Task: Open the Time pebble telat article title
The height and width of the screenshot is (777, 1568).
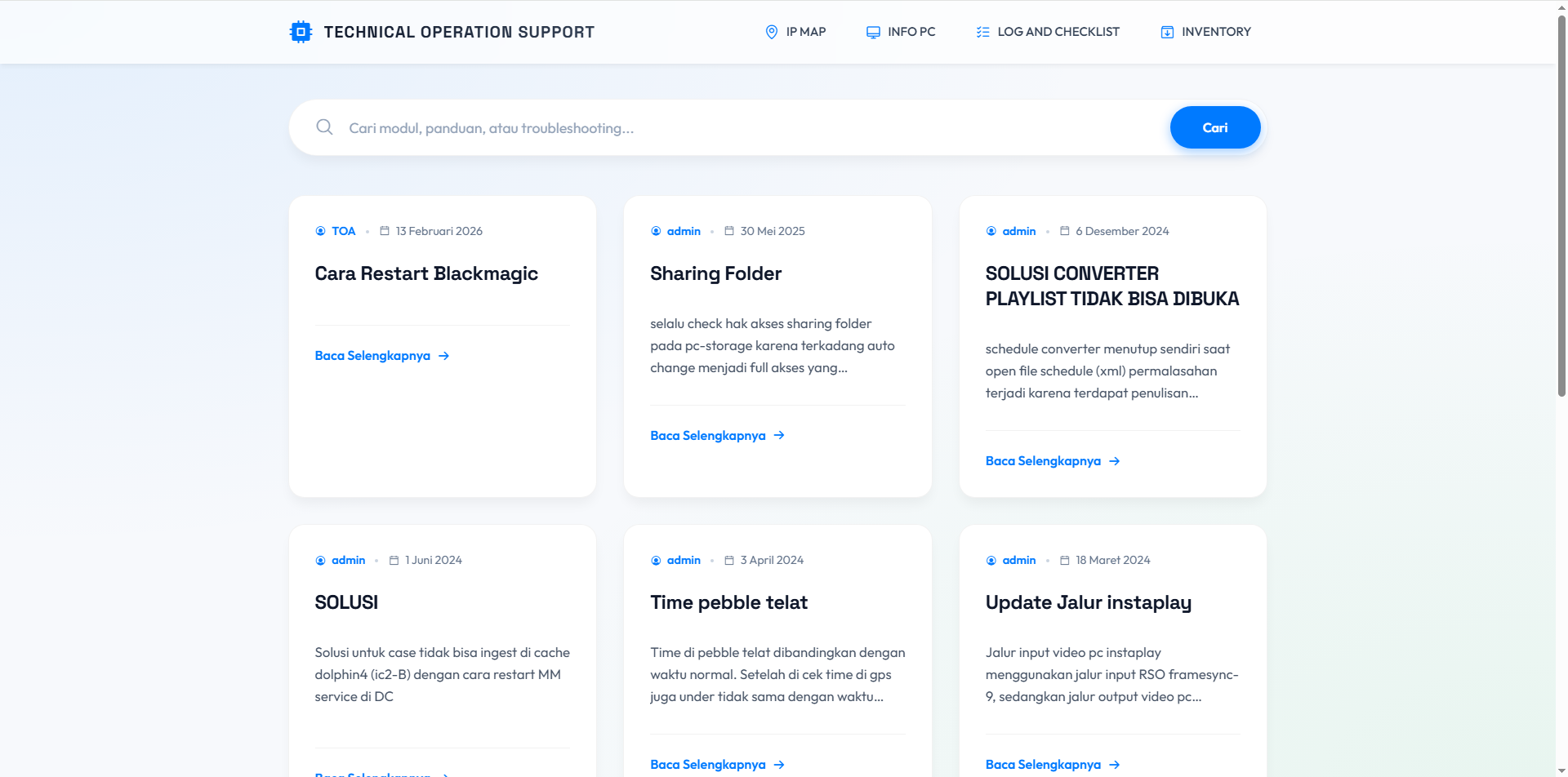Action: 728,602
